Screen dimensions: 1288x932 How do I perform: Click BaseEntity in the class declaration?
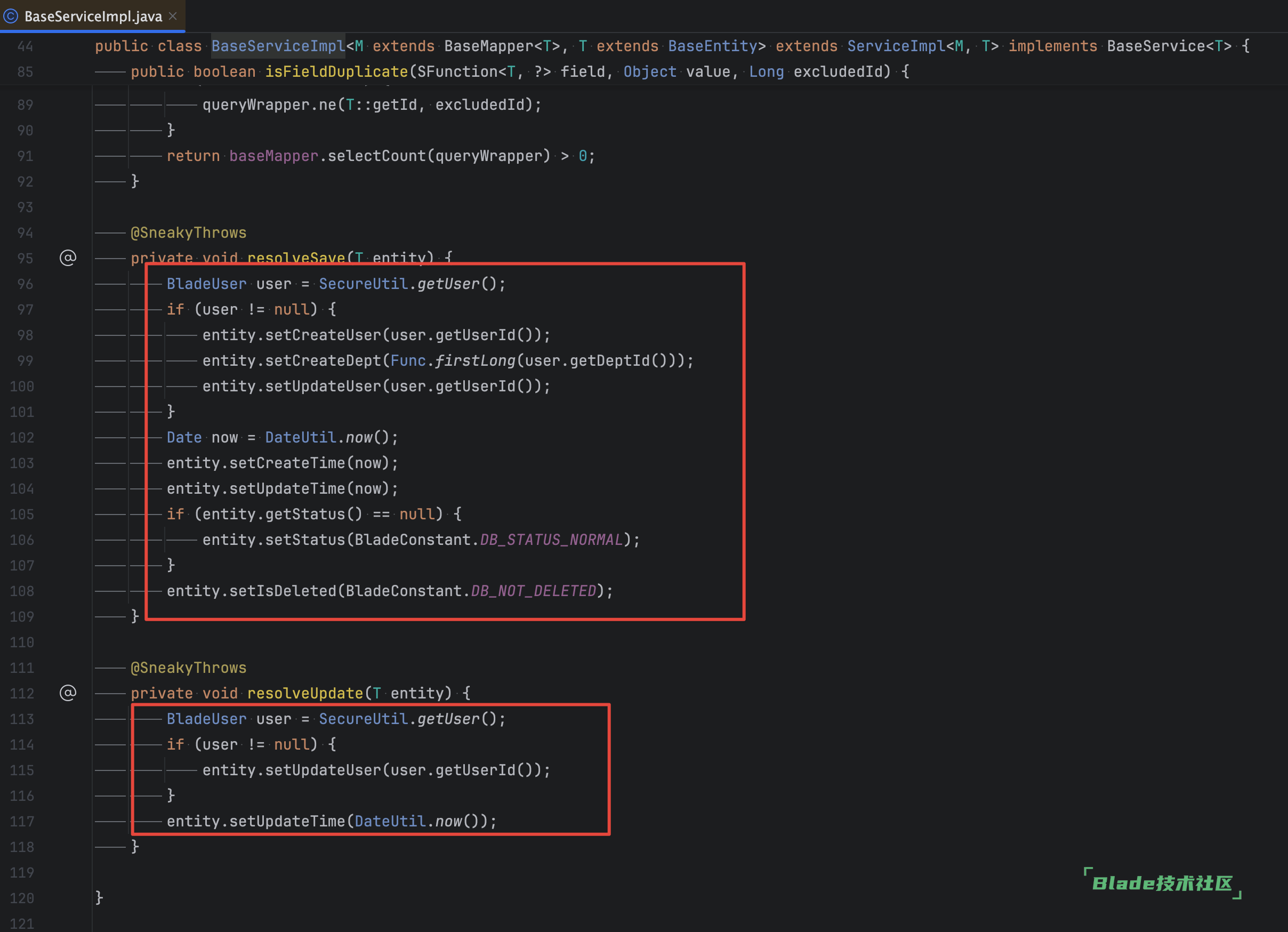(713, 46)
